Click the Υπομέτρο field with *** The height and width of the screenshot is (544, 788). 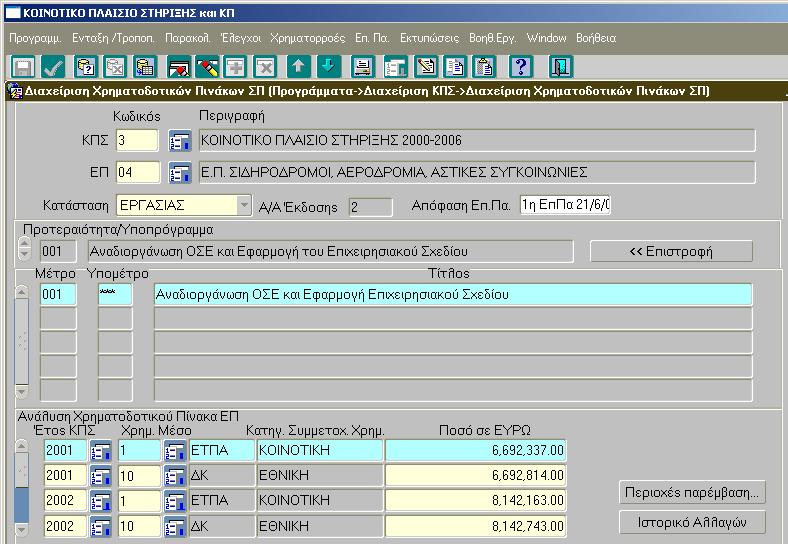[115, 295]
